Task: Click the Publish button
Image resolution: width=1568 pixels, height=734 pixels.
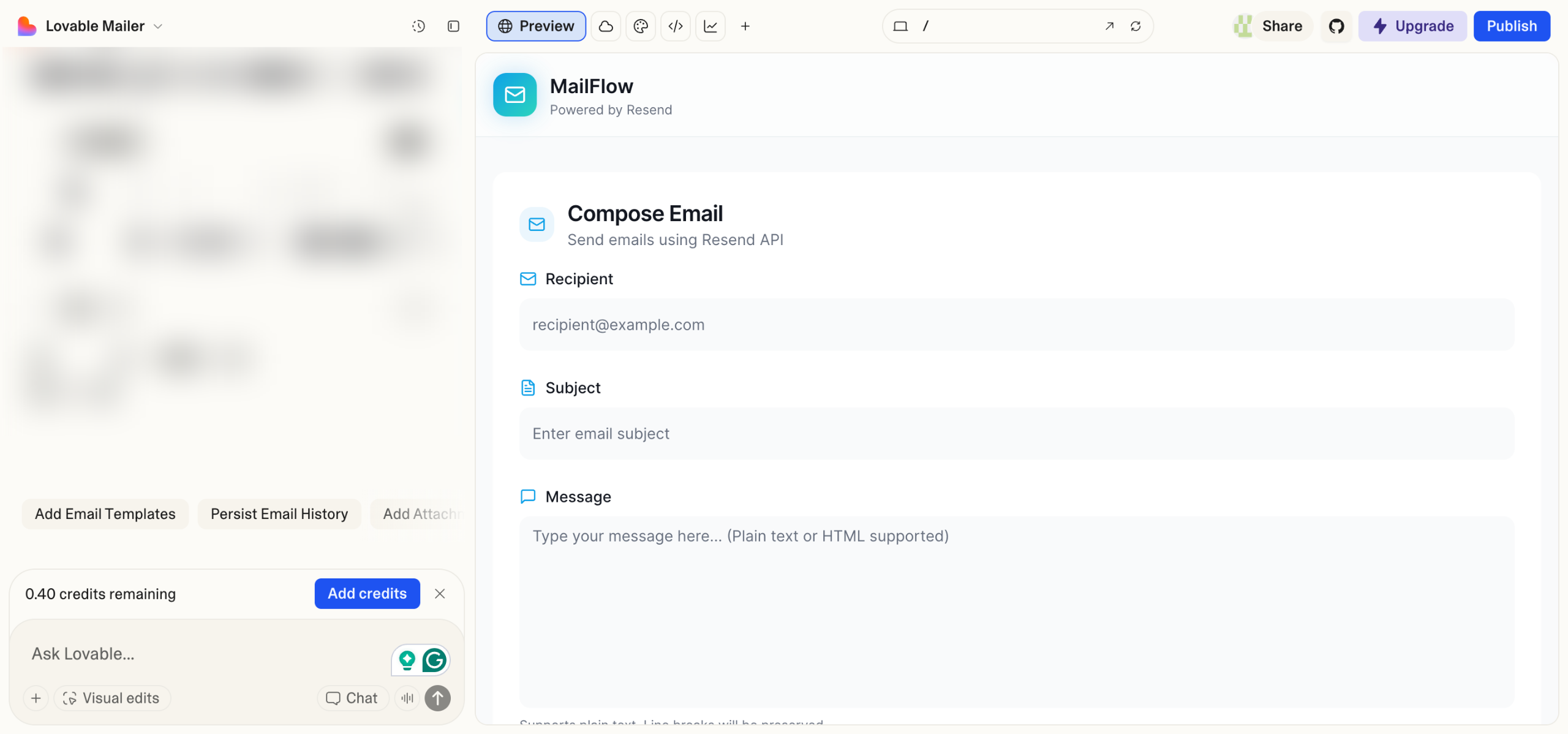Action: [x=1512, y=26]
